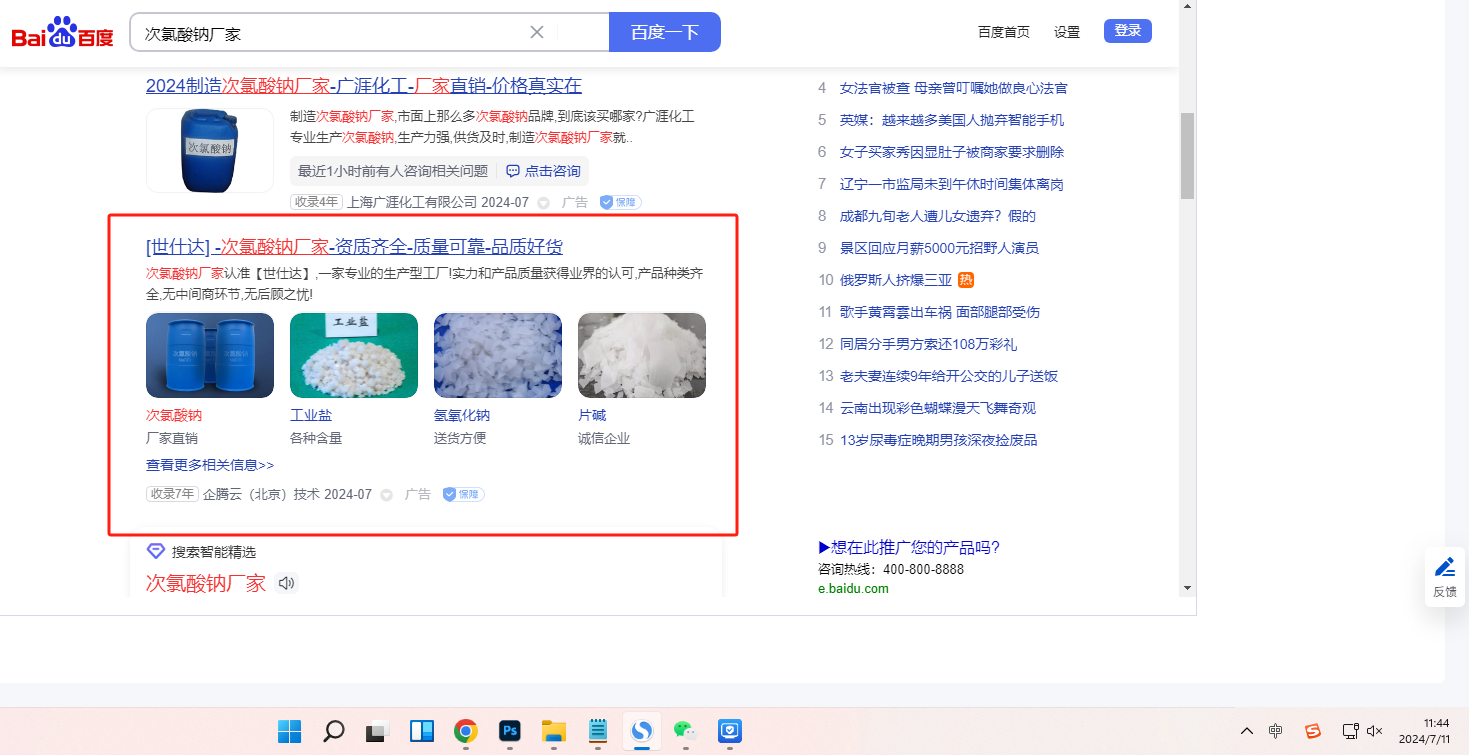The width and height of the screenshot is (1469, 755).
Task: Click the Baidu logo
Action: coord(62,33)
